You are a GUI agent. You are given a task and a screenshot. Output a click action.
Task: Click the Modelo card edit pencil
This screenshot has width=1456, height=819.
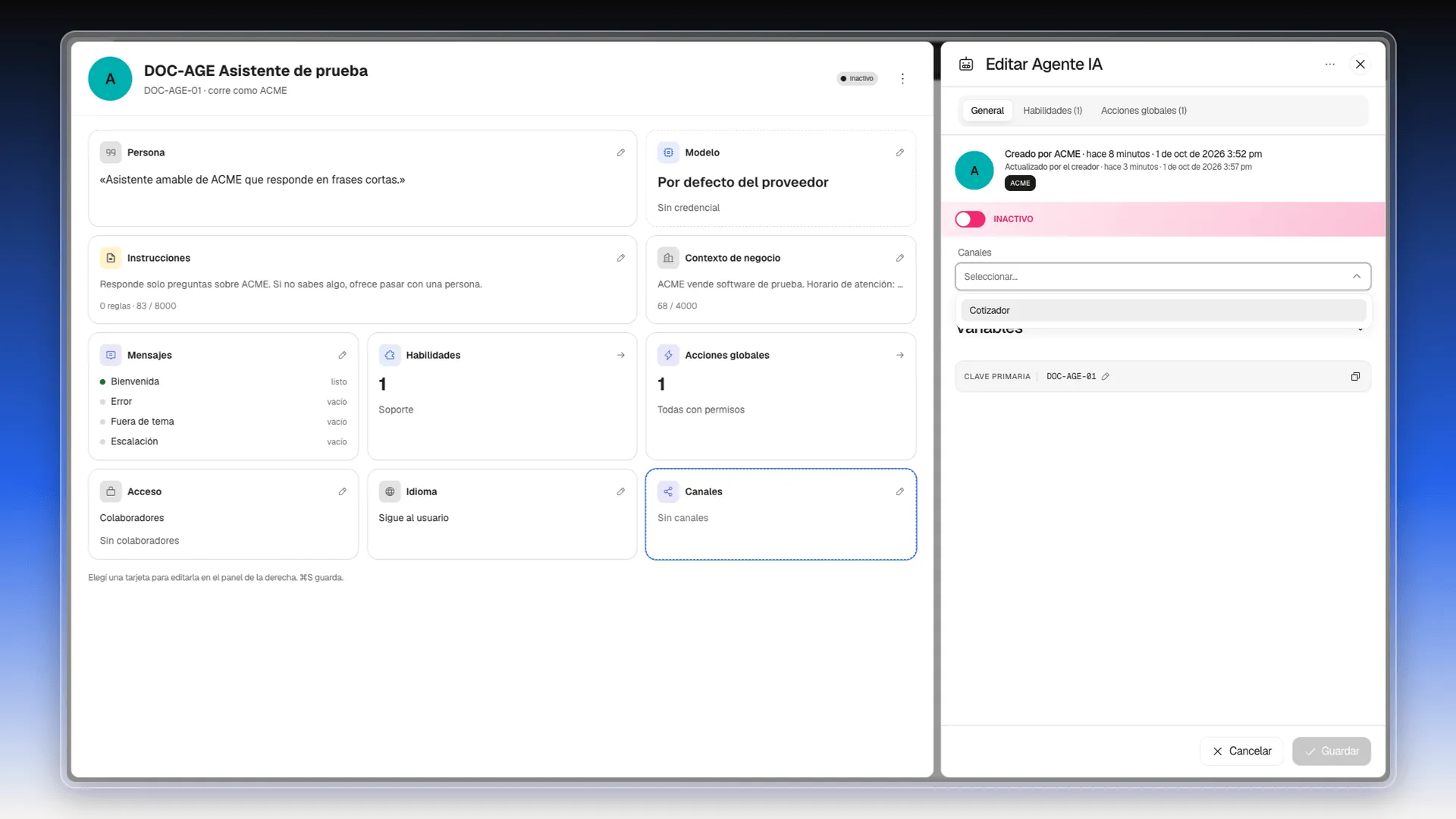pos(900,152)
